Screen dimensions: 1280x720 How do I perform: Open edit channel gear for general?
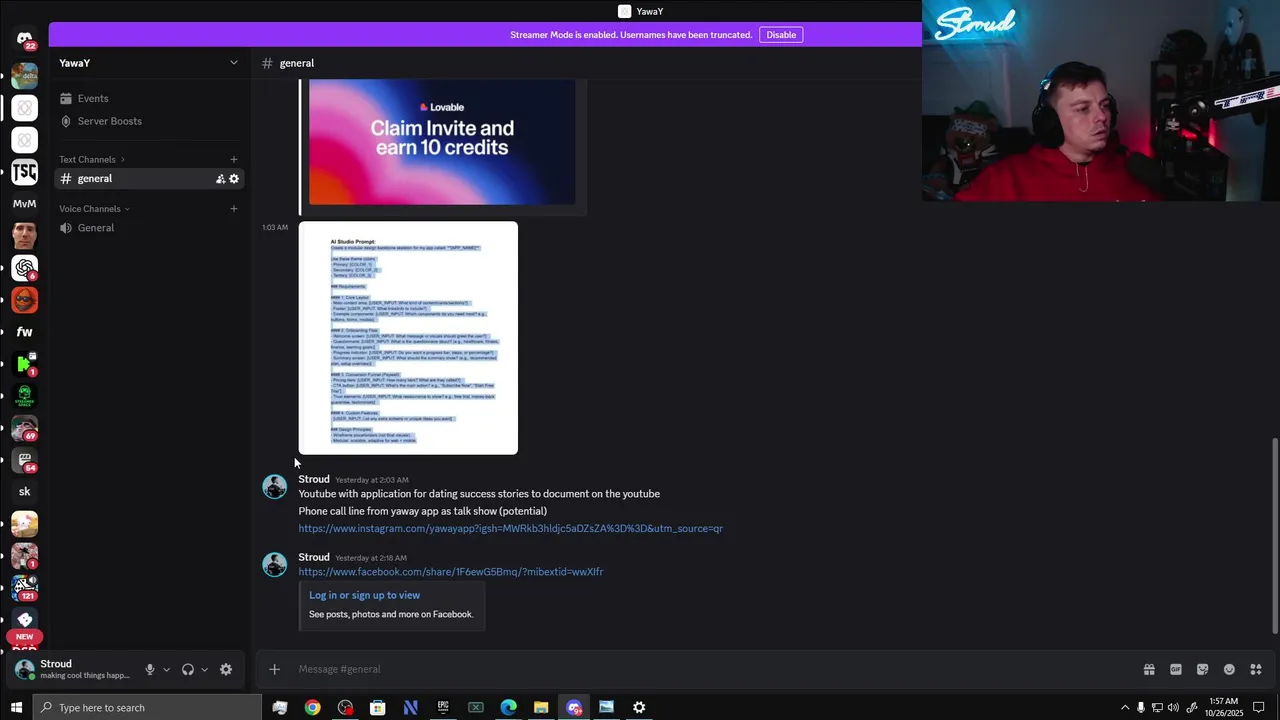click(234, 179)
